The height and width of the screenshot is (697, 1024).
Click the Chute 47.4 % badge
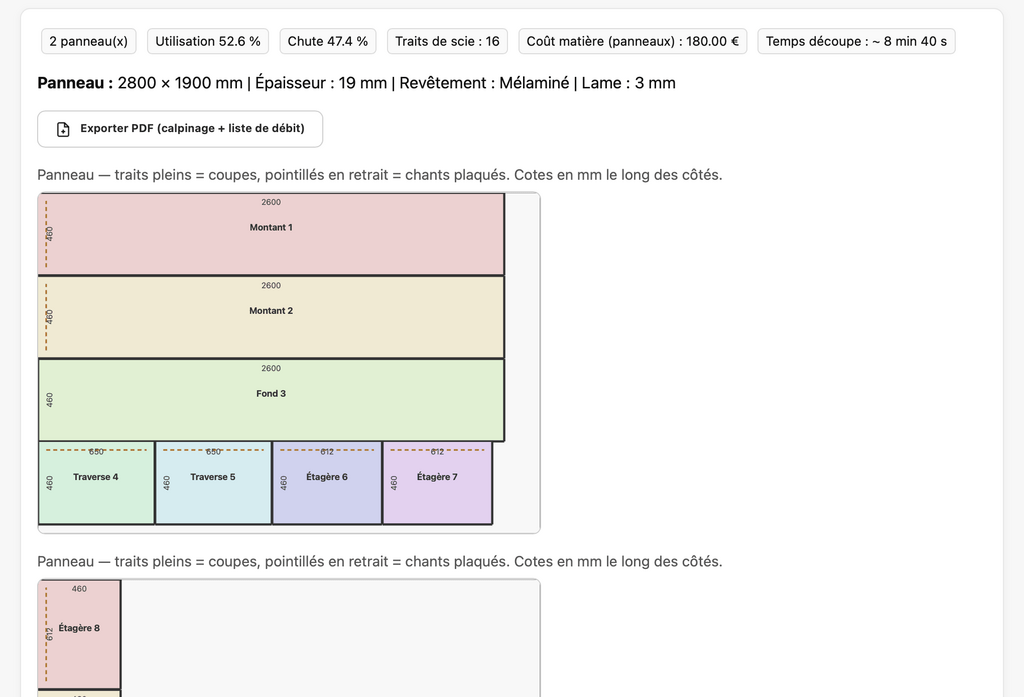point(327,41)
